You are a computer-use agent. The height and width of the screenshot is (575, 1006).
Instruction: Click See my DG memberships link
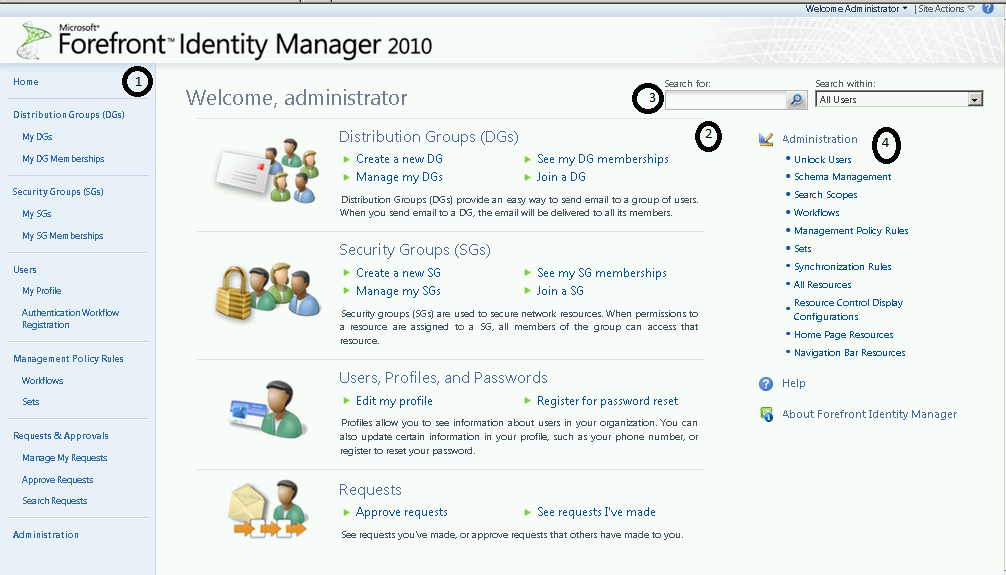[602, 159]
